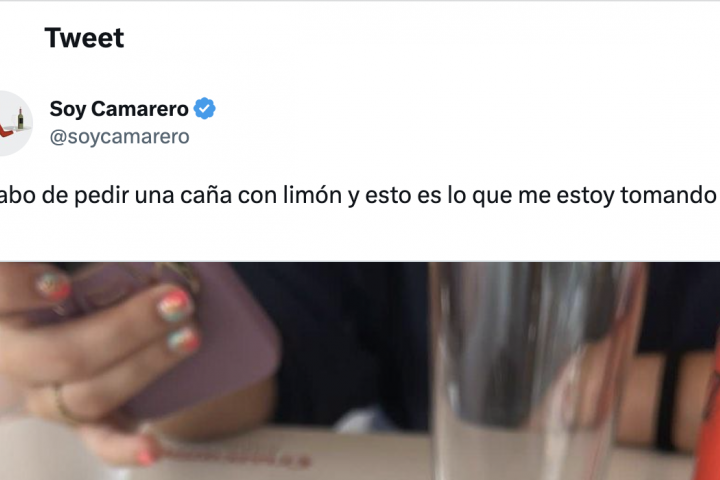Open the Soy Camarero display name

[x=119, y=109]
